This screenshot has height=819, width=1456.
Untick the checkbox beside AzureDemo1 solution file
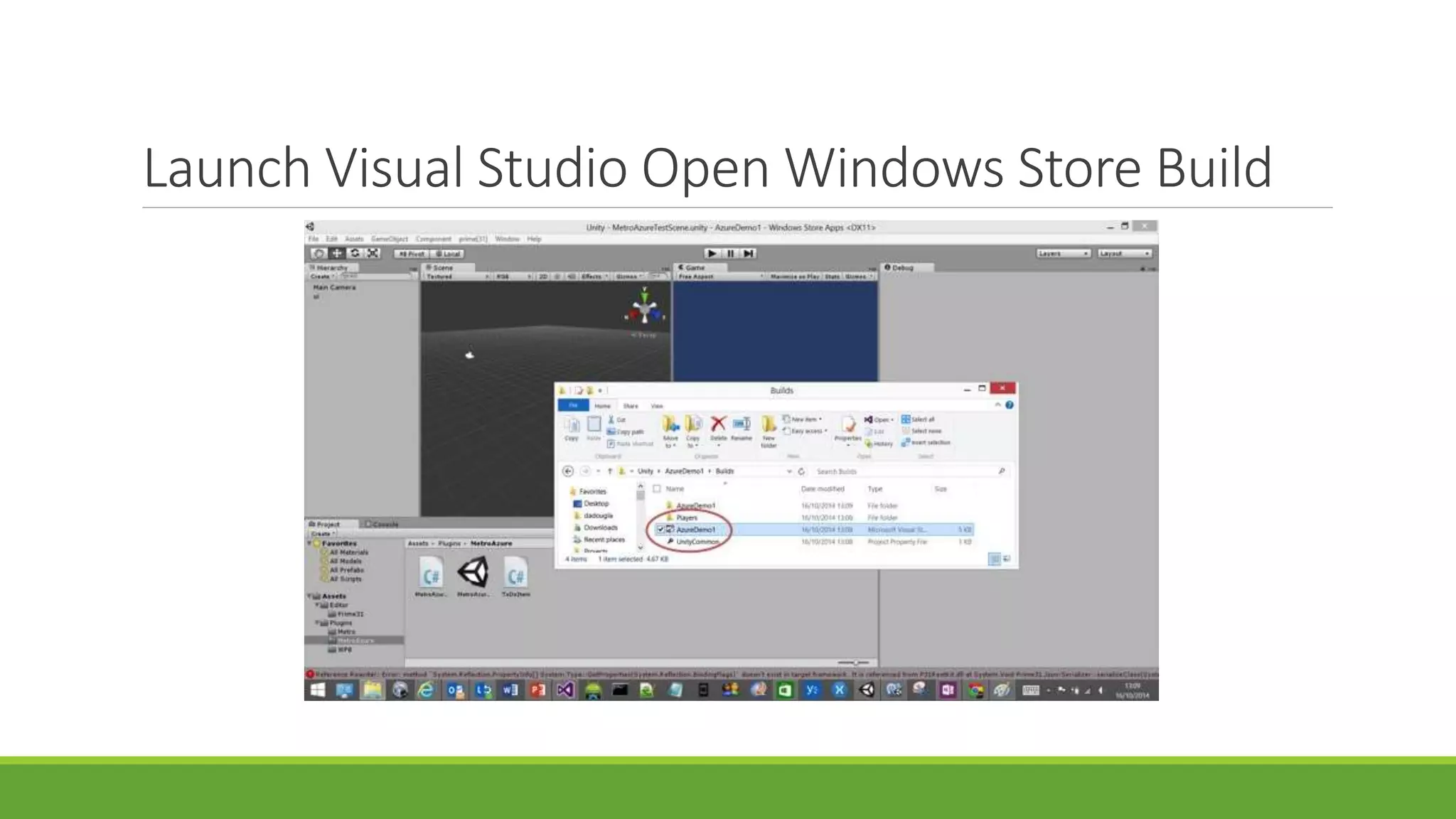point(660,530)
